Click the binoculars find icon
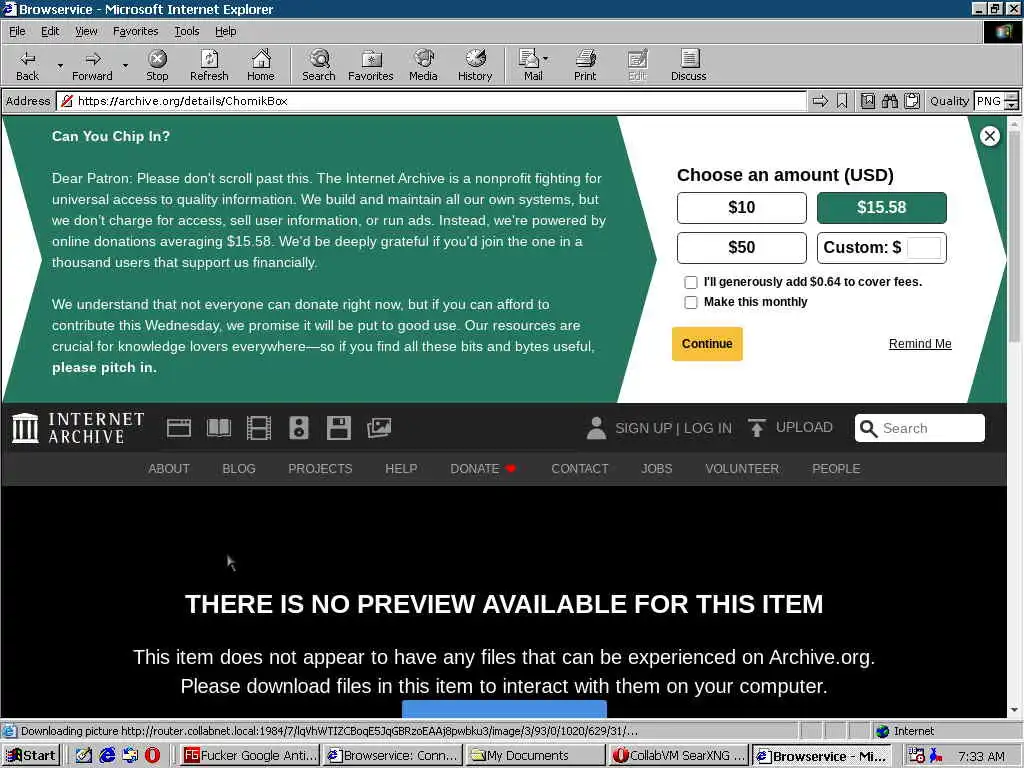The image size is (1024, 768). (889, 101)
